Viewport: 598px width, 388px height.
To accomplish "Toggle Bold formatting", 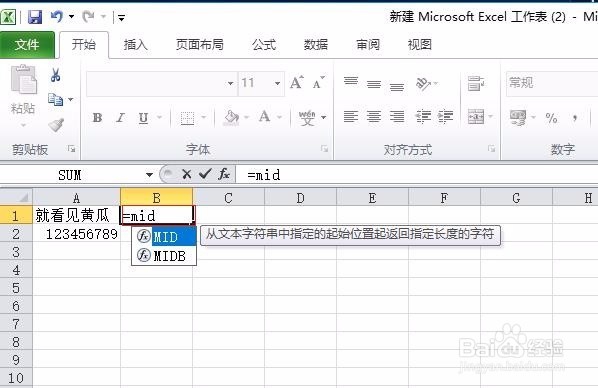I will click(x=97, y=118).
